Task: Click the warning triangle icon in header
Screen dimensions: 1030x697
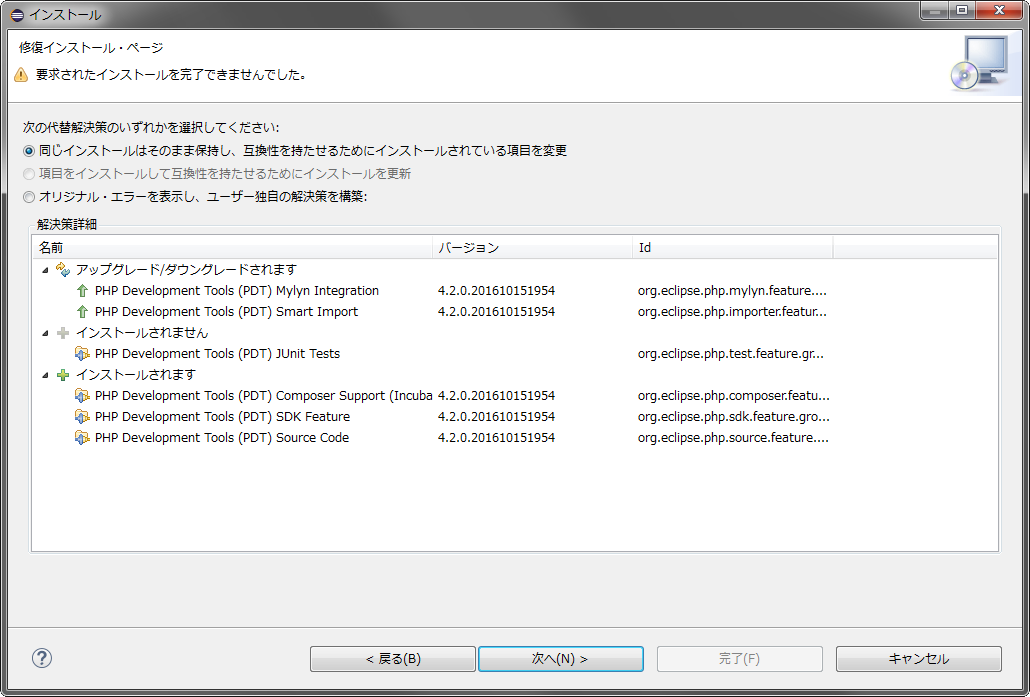Action: point(21,75)
